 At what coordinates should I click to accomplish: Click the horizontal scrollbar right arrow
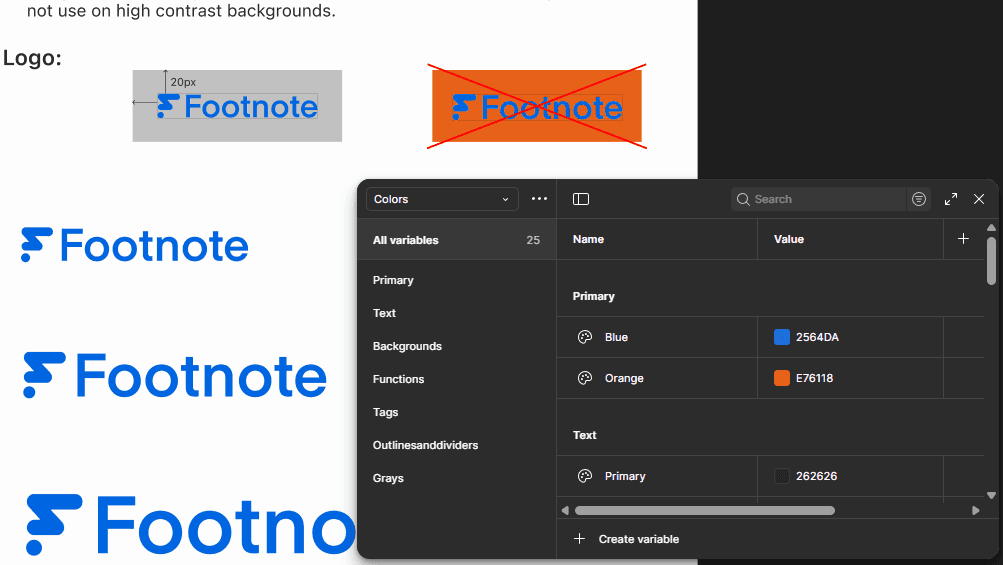point(975,511)
